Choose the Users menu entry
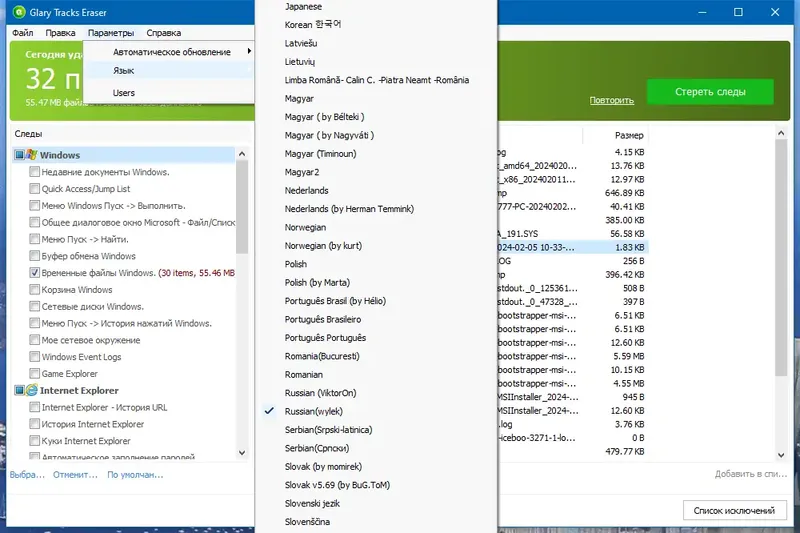 click(x=168, y=93)
